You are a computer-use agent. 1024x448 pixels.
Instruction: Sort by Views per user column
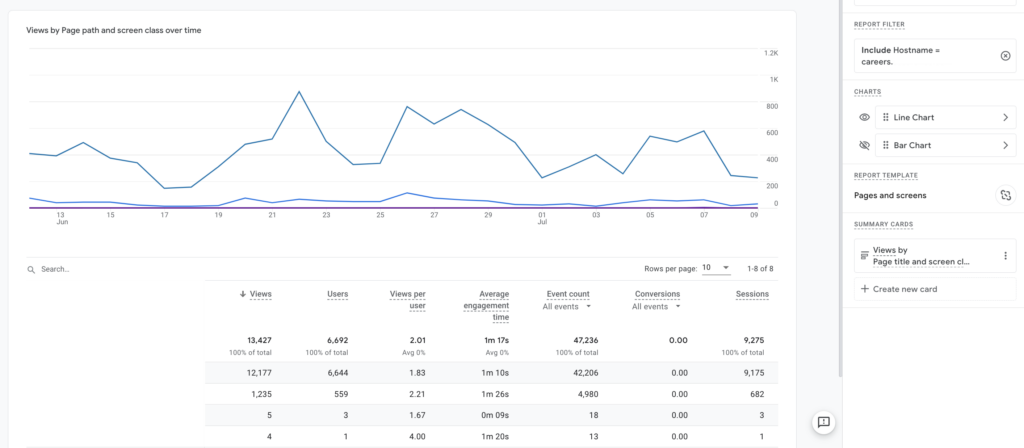[x=408, y=300]
